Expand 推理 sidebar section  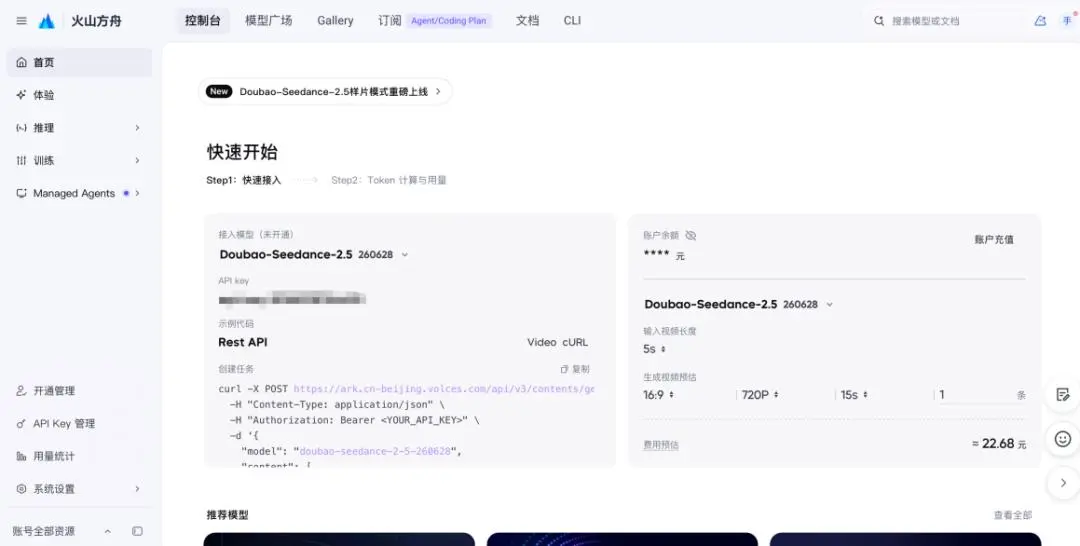79,128
